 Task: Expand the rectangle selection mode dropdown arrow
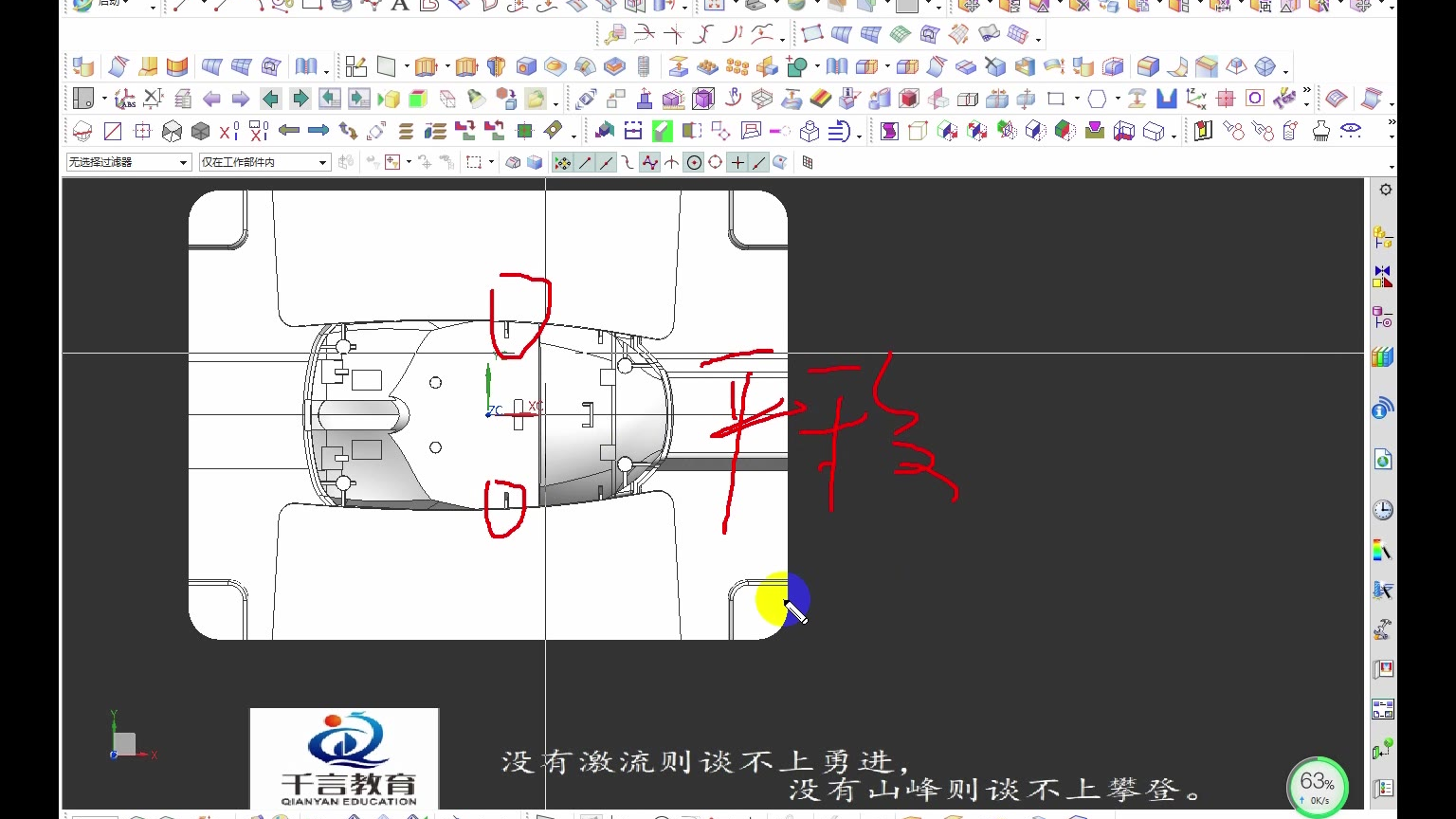click(x=491, y=163)
